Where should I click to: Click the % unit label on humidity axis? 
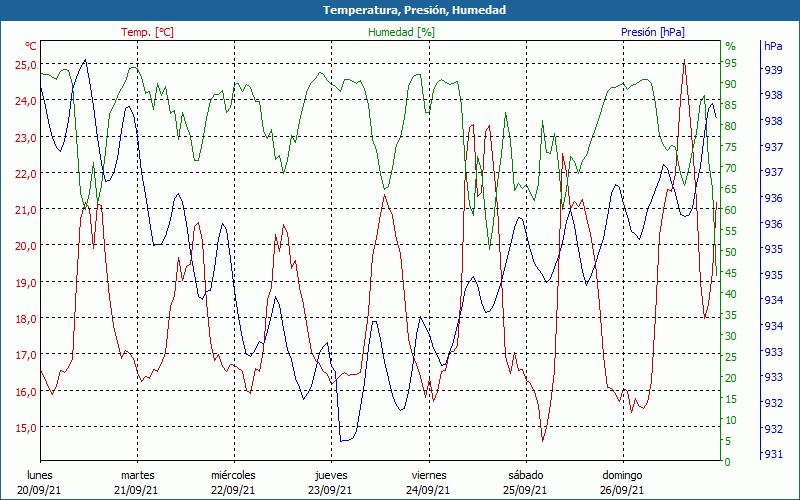731,46
